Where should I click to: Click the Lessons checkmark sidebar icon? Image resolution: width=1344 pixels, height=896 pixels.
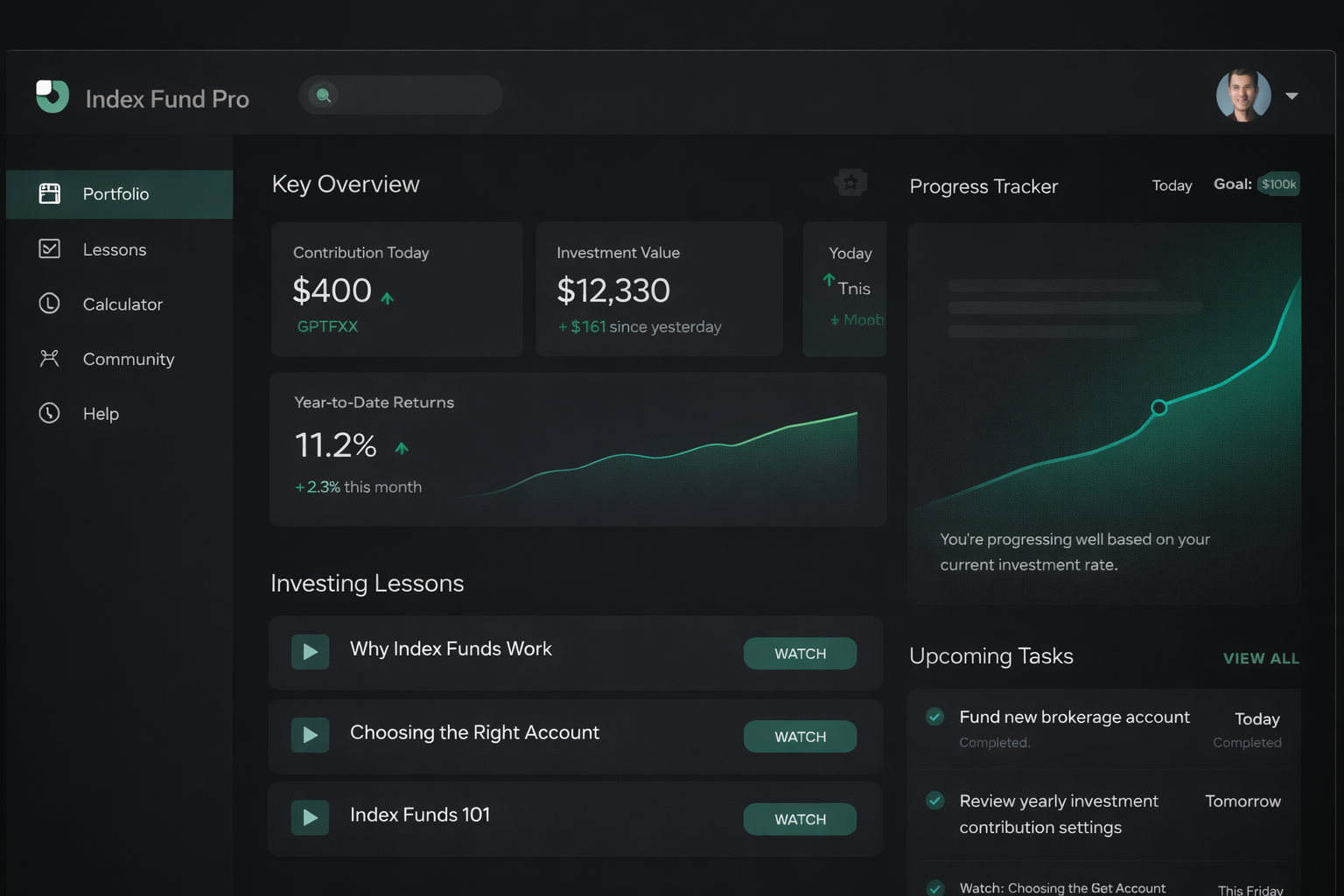click(50, 249)
